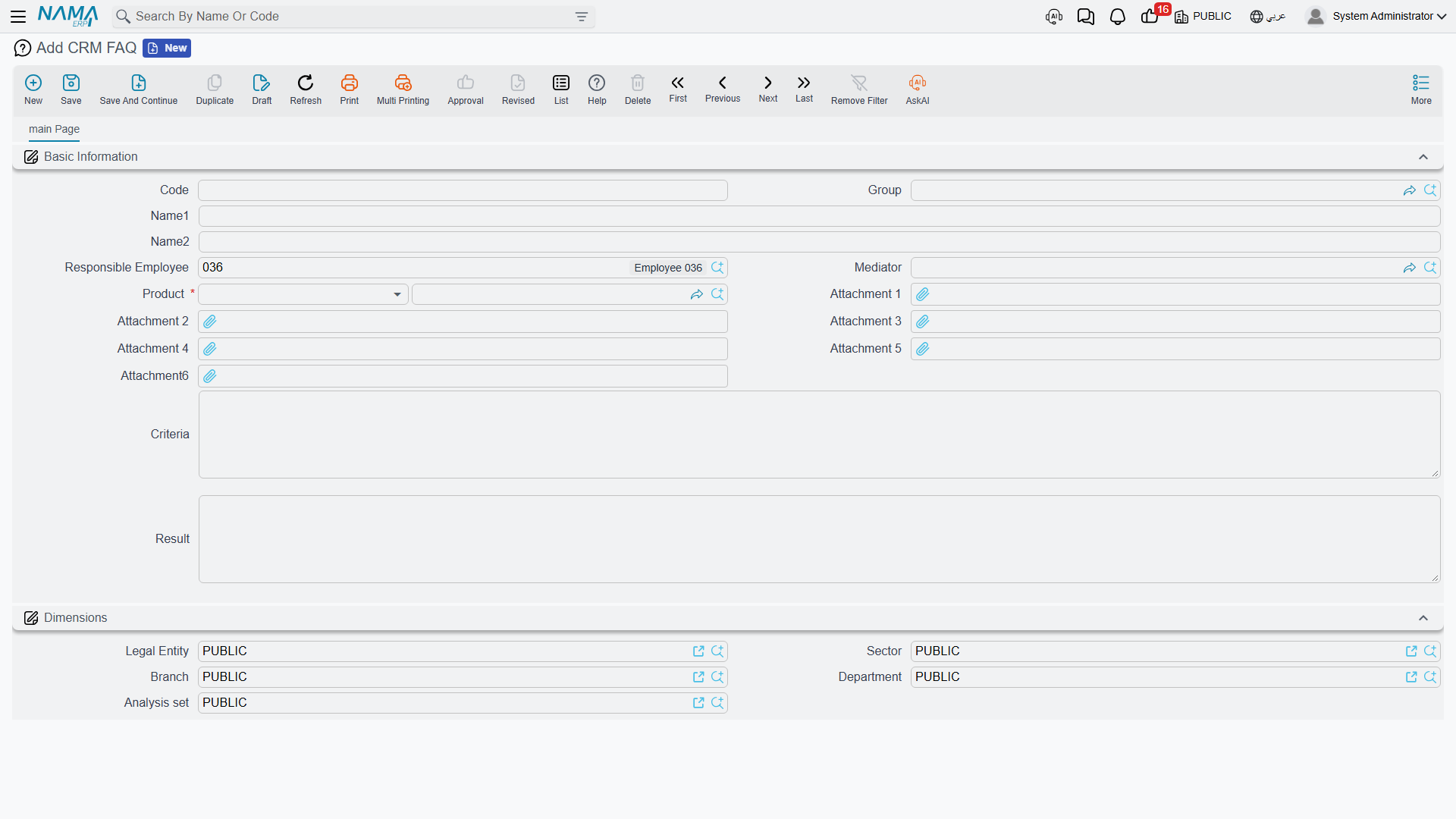
Task: Open Branch lookup search icon
Action: 717,677
